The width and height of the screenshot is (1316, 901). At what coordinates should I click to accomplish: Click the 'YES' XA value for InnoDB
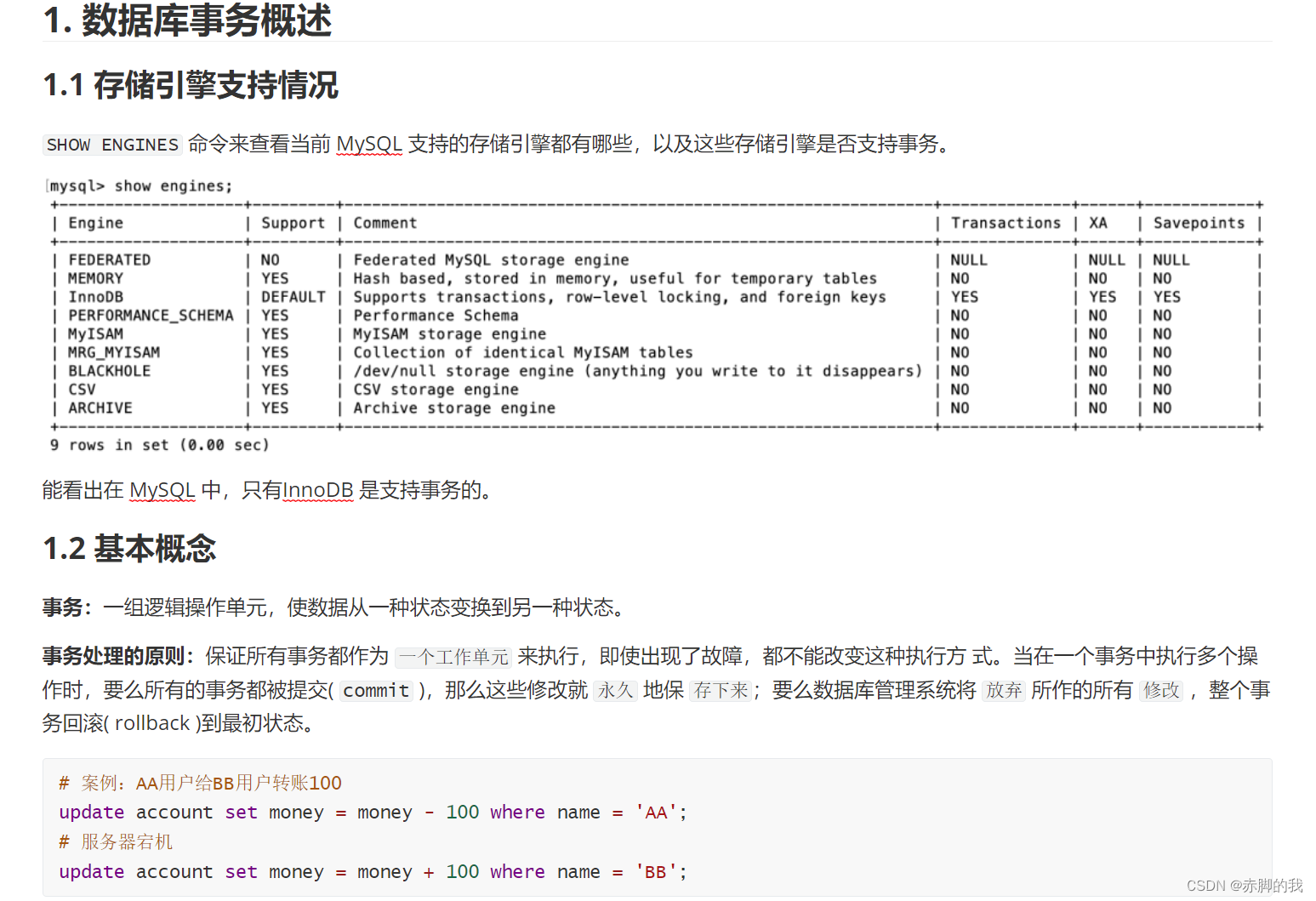[1102, 297]
